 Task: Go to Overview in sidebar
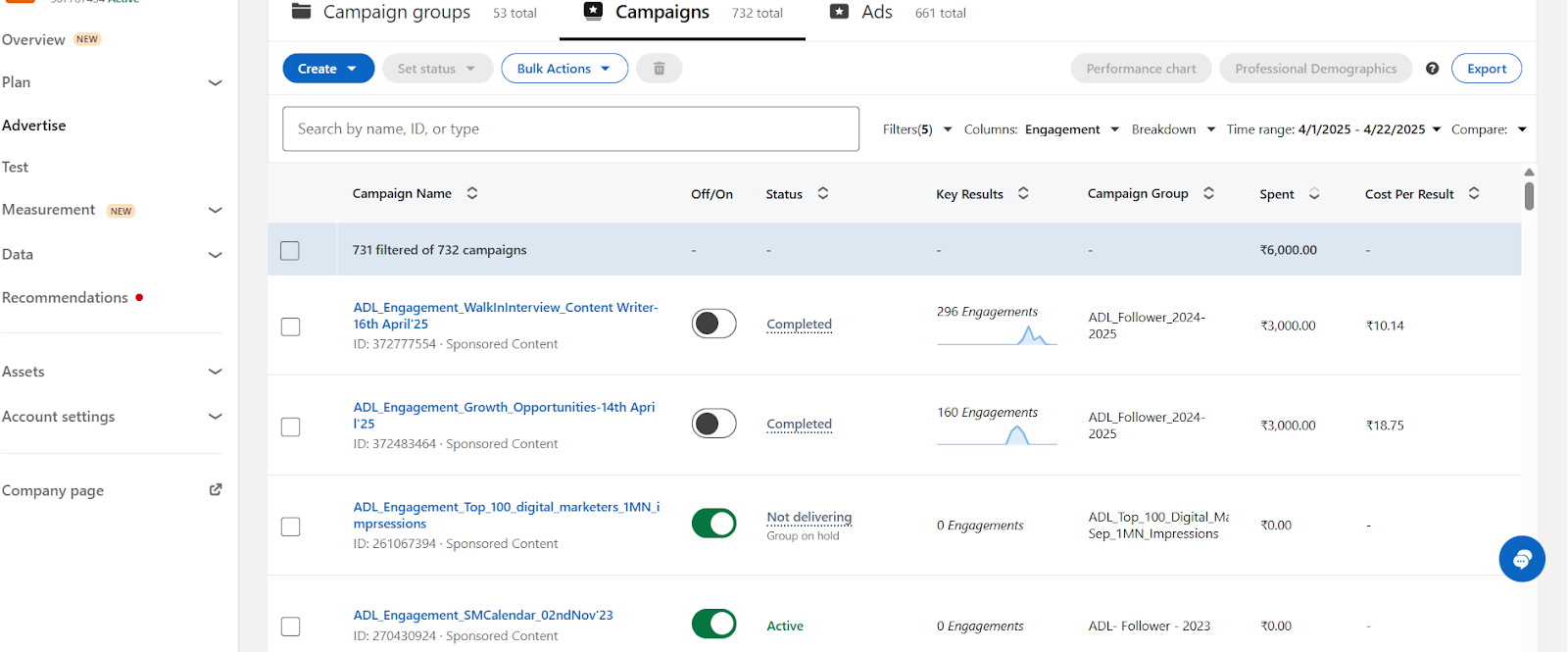(33, 40)
